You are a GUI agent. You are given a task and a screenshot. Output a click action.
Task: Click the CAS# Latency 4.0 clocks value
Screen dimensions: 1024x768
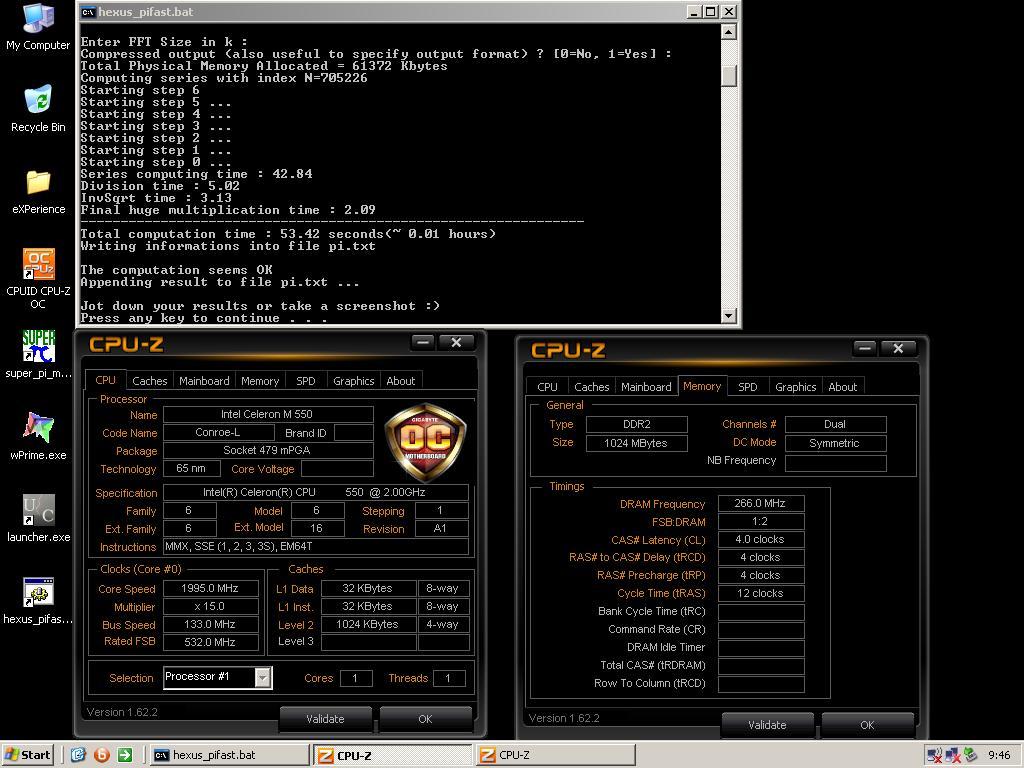761,539
